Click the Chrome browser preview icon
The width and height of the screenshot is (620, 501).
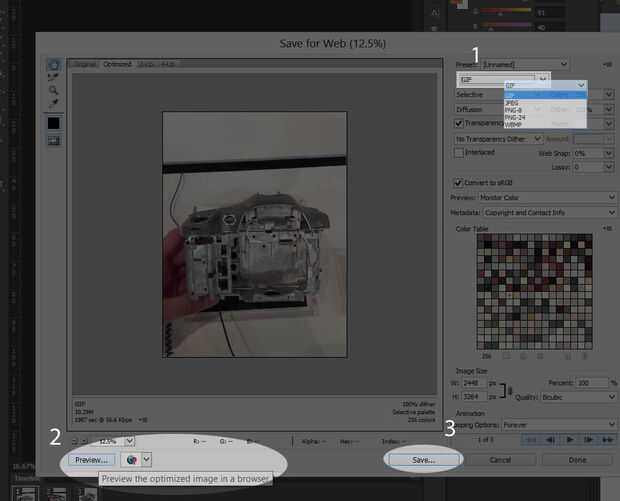[x=131, y=459]
